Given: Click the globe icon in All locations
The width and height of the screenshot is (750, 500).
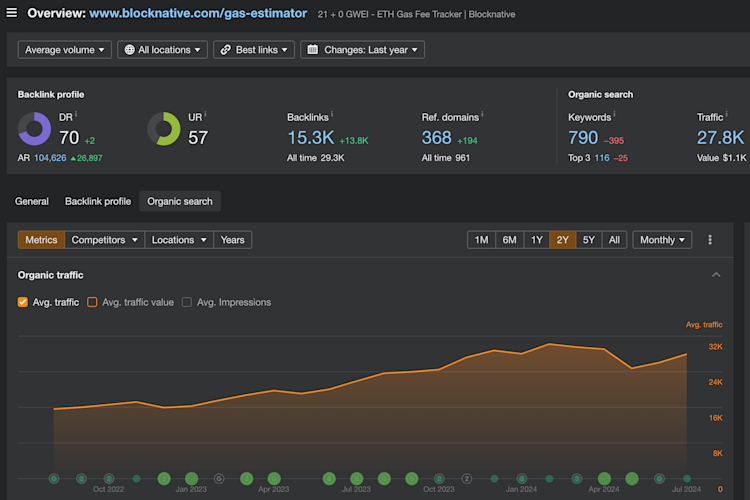Looking at the screenshot, I should point(129,50).
